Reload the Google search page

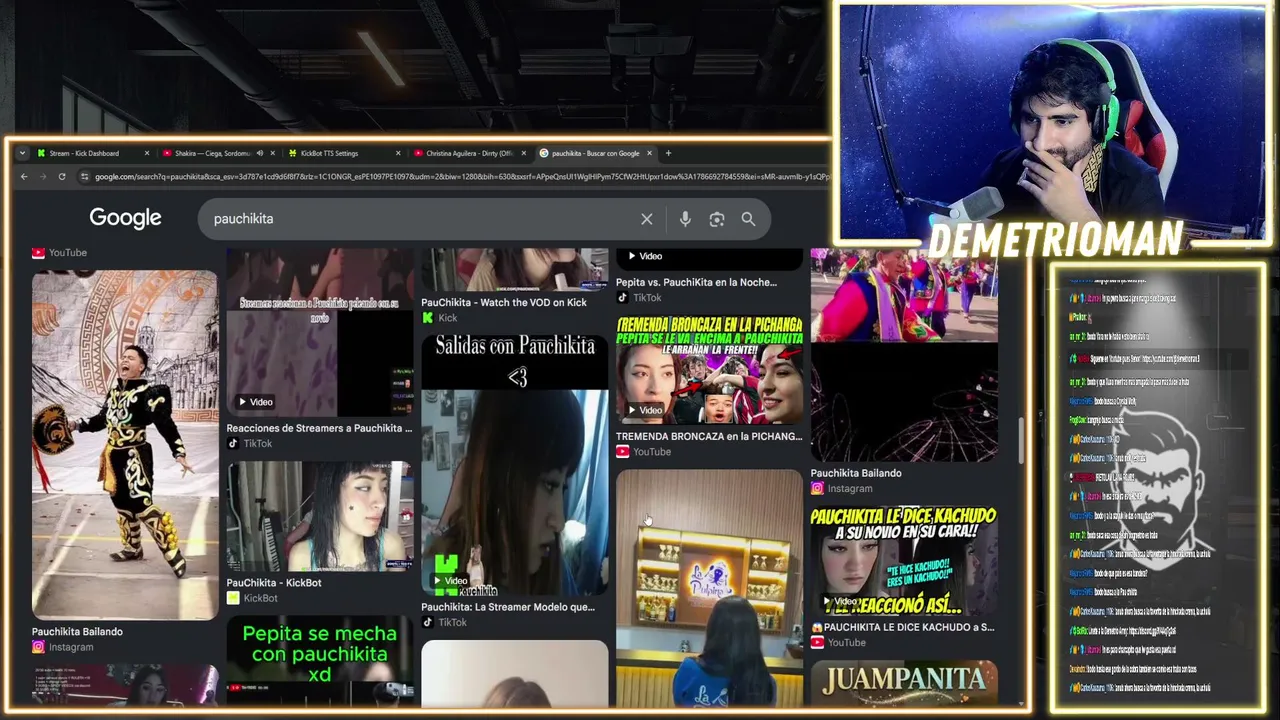[x=62, y=177]
